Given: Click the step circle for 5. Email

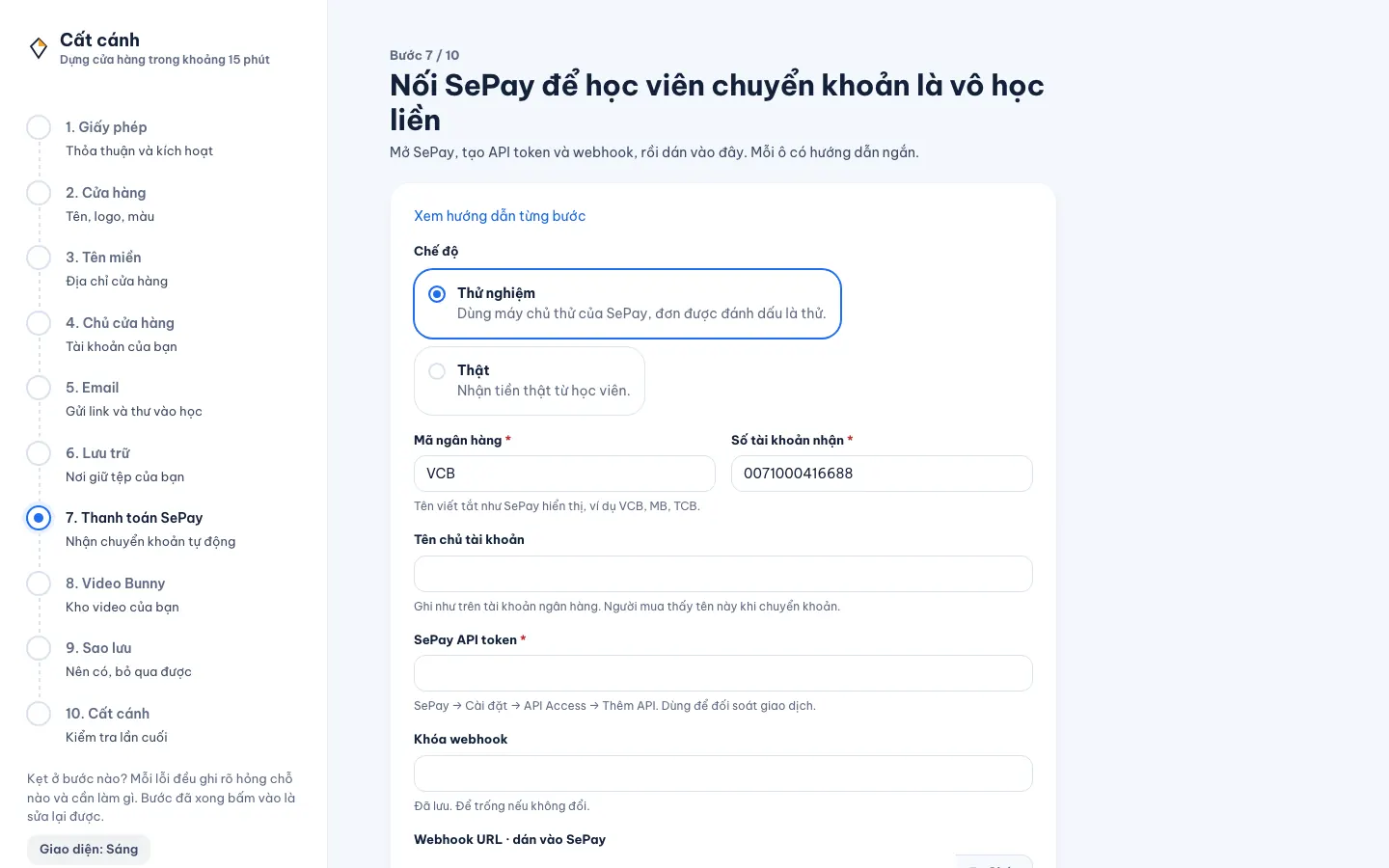Looking at the screenshot, I should tap(39, 388).
